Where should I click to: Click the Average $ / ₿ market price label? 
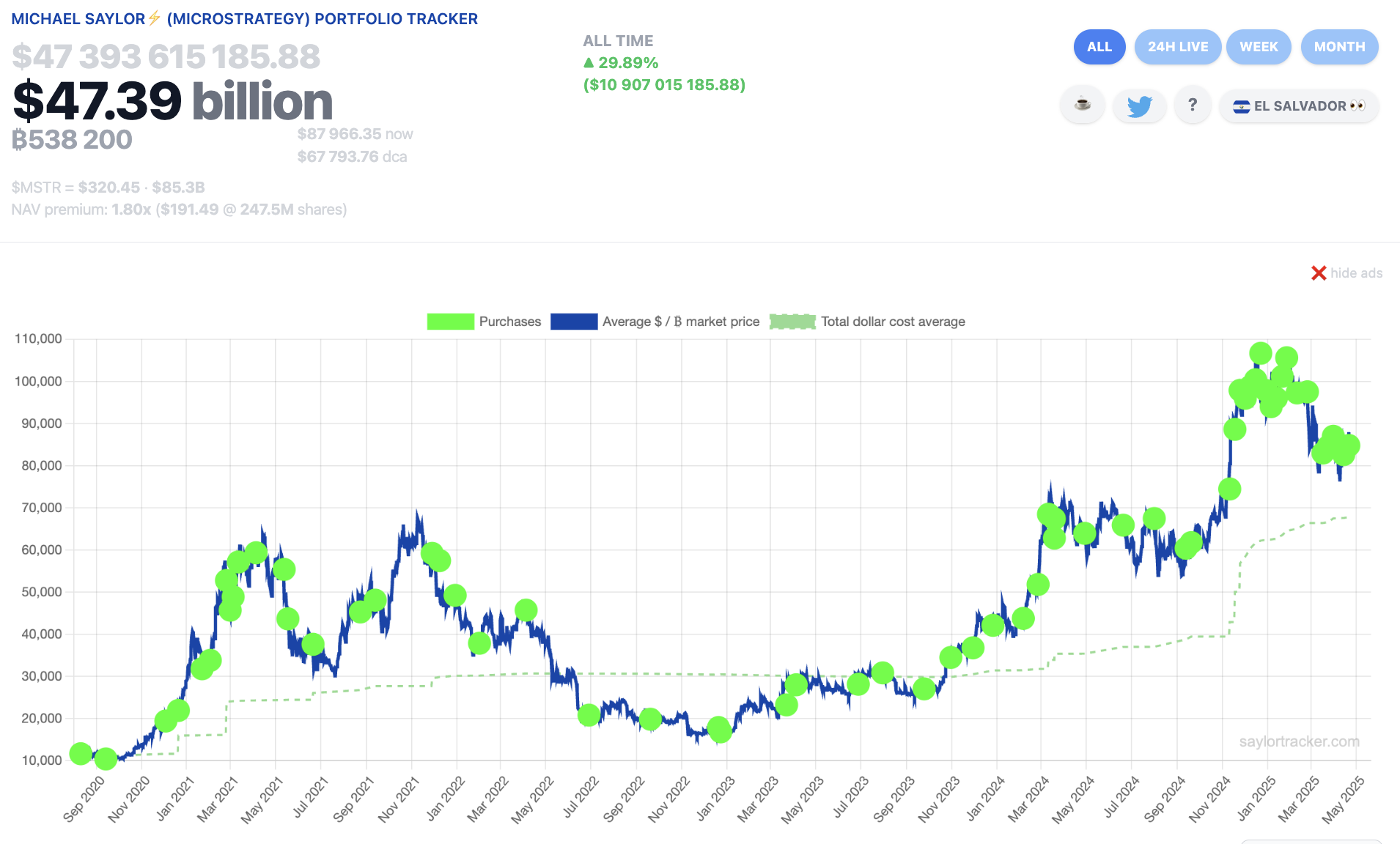pyautogui.click(x=681, y=322)
